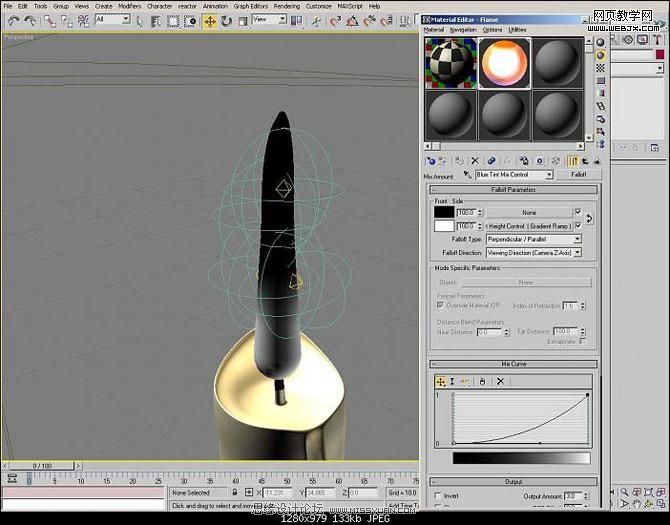Toggle Backlight icon in Material Editor sidebar
Viewport: 670px width, 525px height.
[x=601, y=55]
